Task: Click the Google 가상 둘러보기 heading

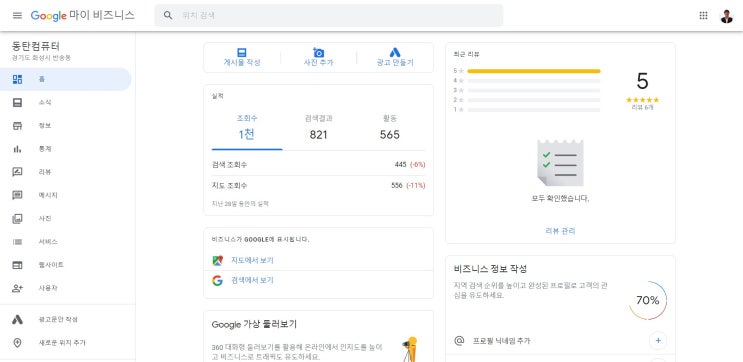Action: click(x=254, y=325)
